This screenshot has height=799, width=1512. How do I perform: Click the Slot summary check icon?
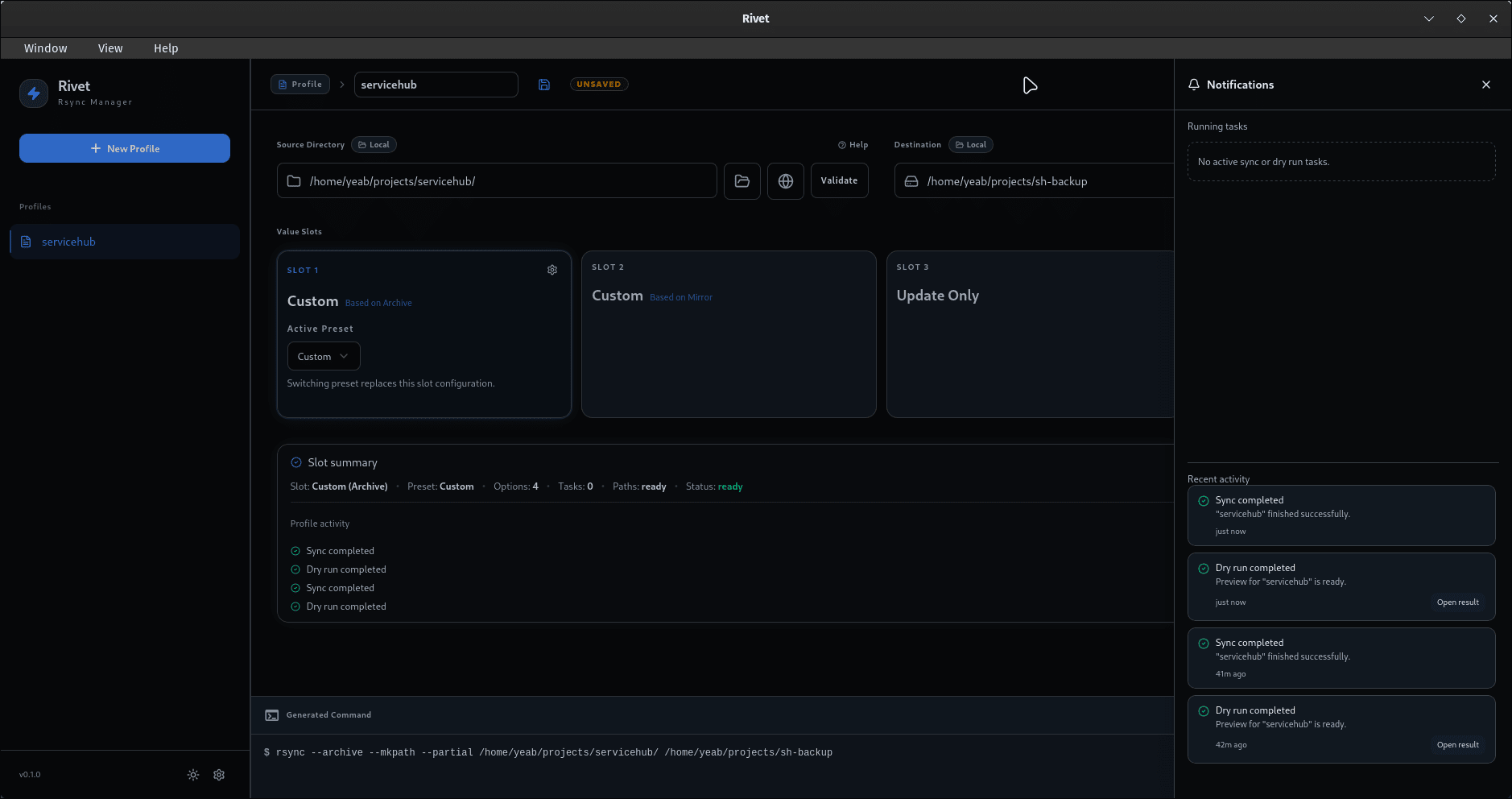tap(296, 462)
